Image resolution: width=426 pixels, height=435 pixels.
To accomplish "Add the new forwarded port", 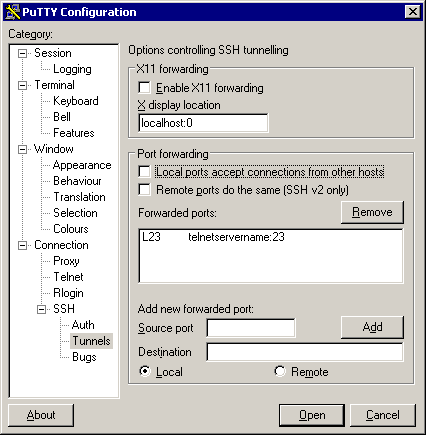I will (372, 327).
